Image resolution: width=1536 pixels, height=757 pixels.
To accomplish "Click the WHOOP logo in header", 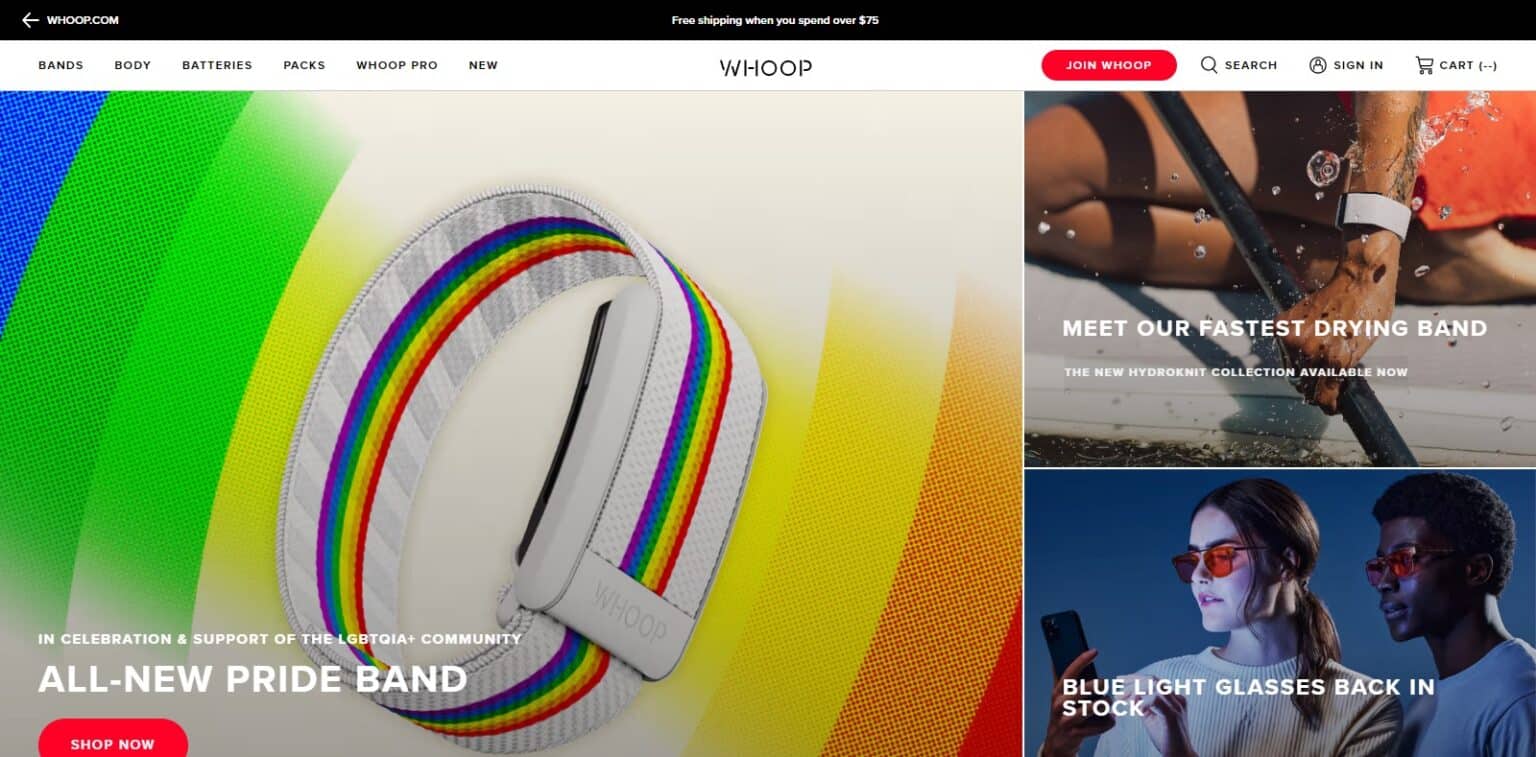I will [766, 67].
